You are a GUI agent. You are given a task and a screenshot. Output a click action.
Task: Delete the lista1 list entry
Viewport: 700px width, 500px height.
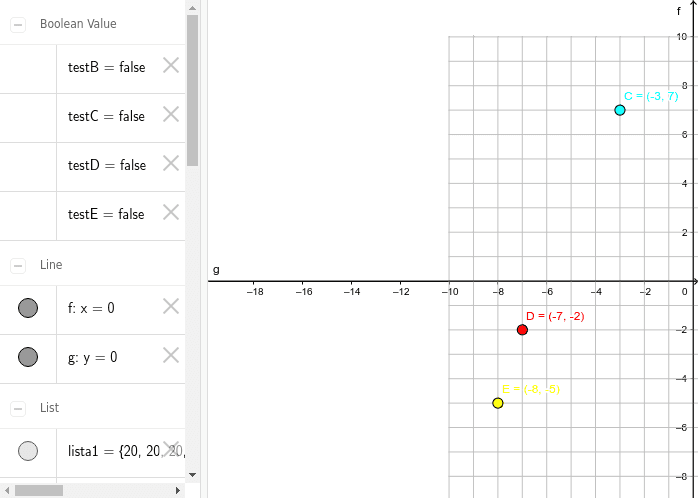(171, 450)
